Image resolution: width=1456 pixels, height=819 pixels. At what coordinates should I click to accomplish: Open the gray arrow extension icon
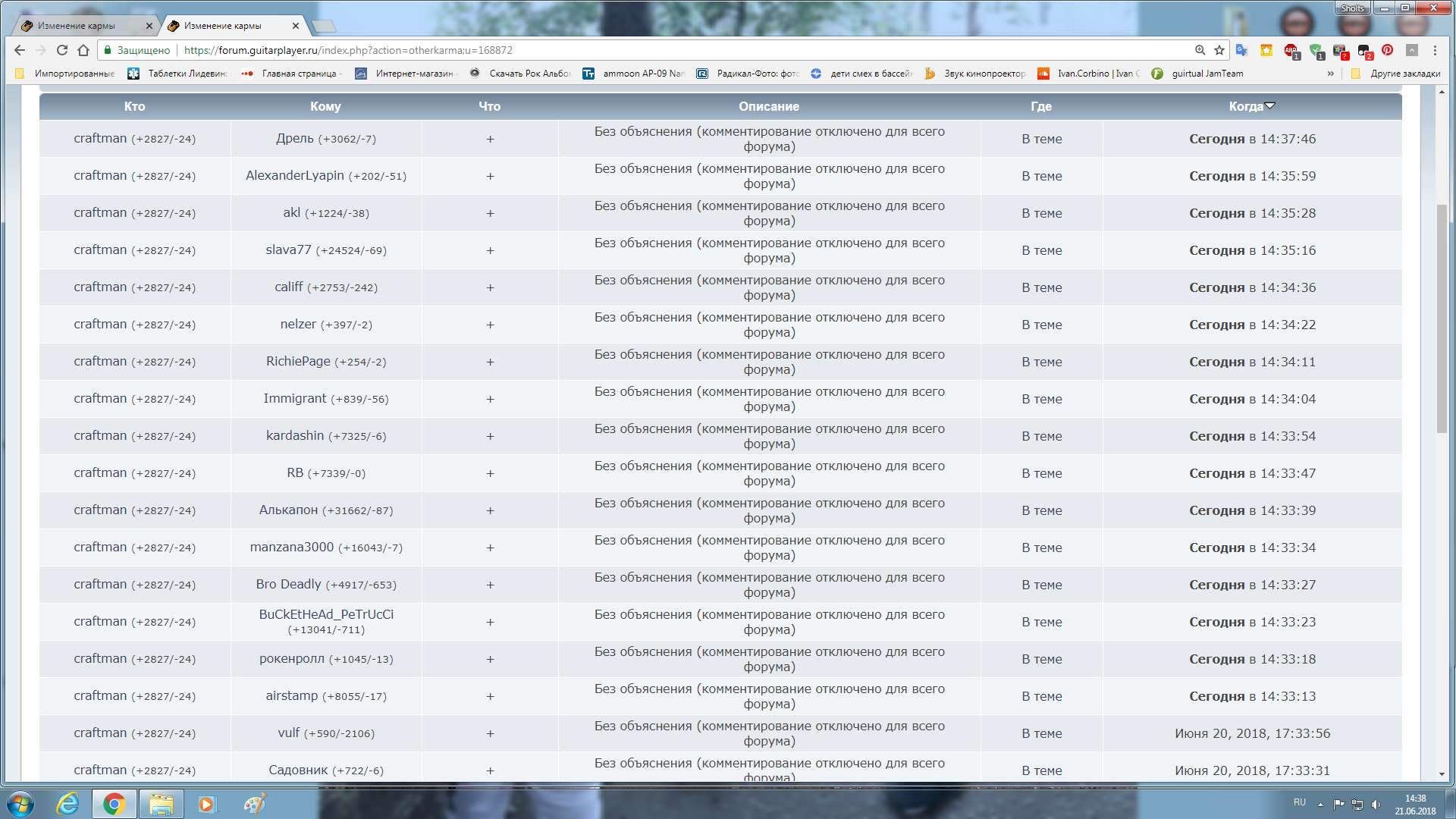pos(1411,50)
